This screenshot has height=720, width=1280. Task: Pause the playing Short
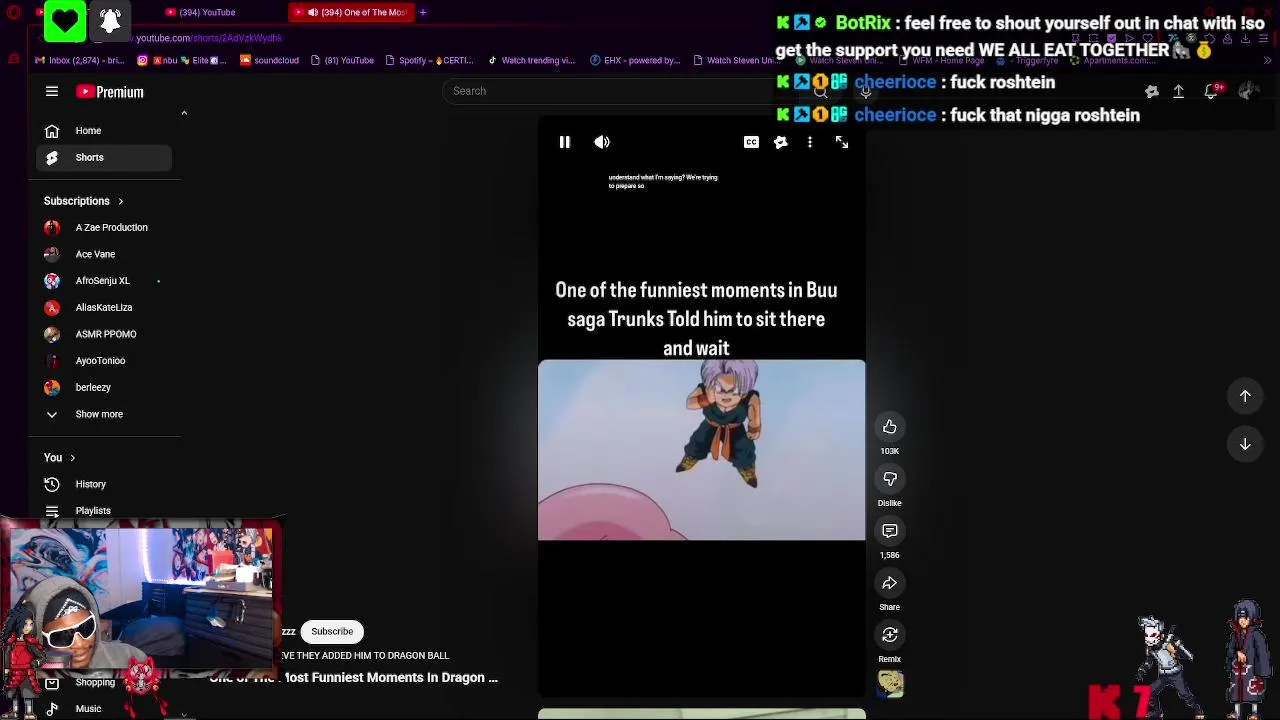(565, 143)
